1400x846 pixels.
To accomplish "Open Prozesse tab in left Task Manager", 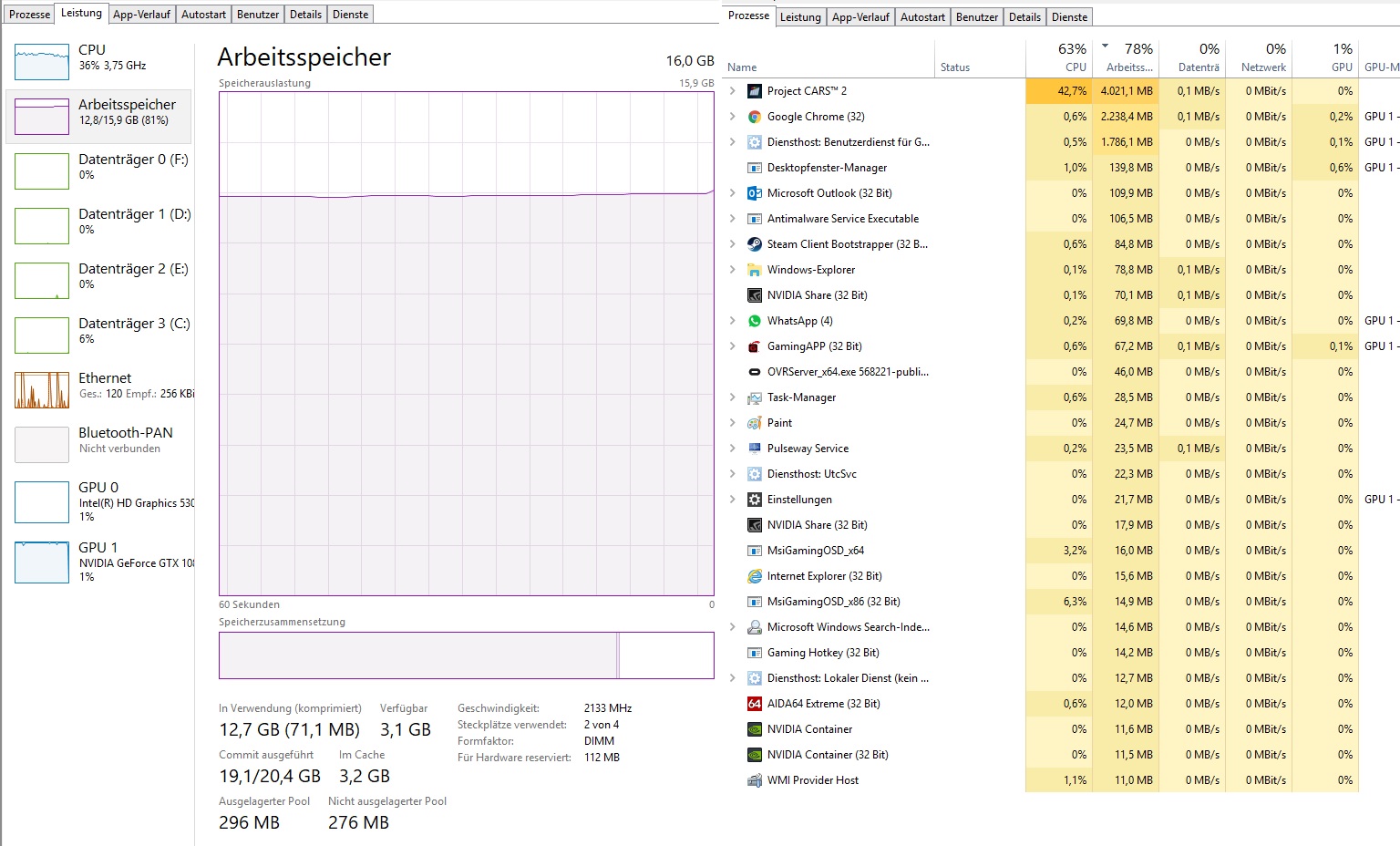I will click(29, 15).
